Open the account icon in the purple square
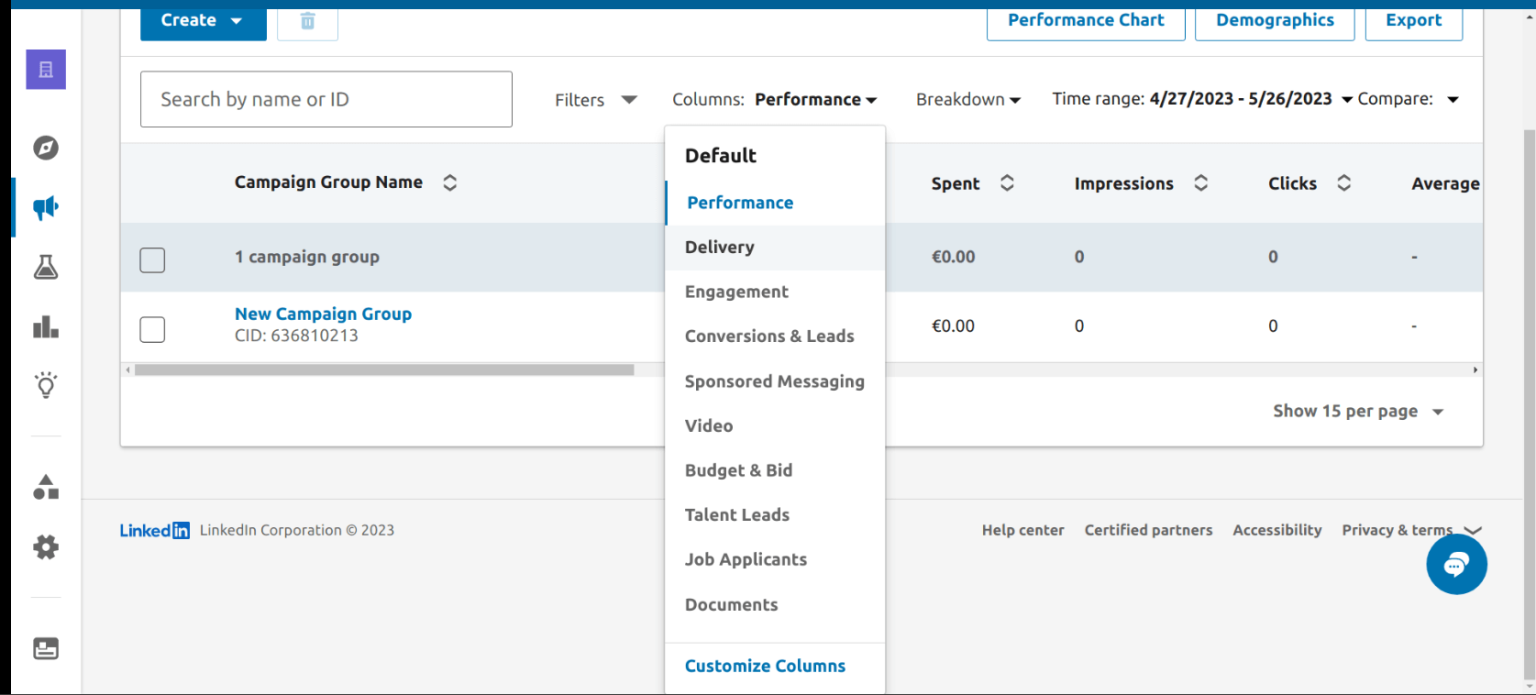Image resolution: width=1536 pixels, height=695 pixels. click(x=46, y=69)
